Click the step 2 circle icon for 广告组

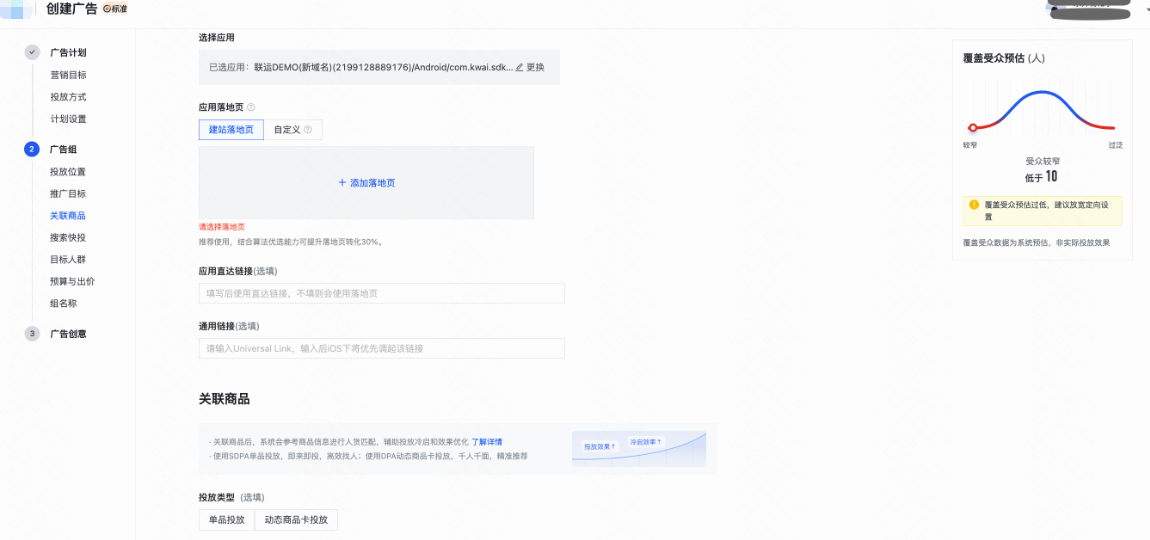32,150
